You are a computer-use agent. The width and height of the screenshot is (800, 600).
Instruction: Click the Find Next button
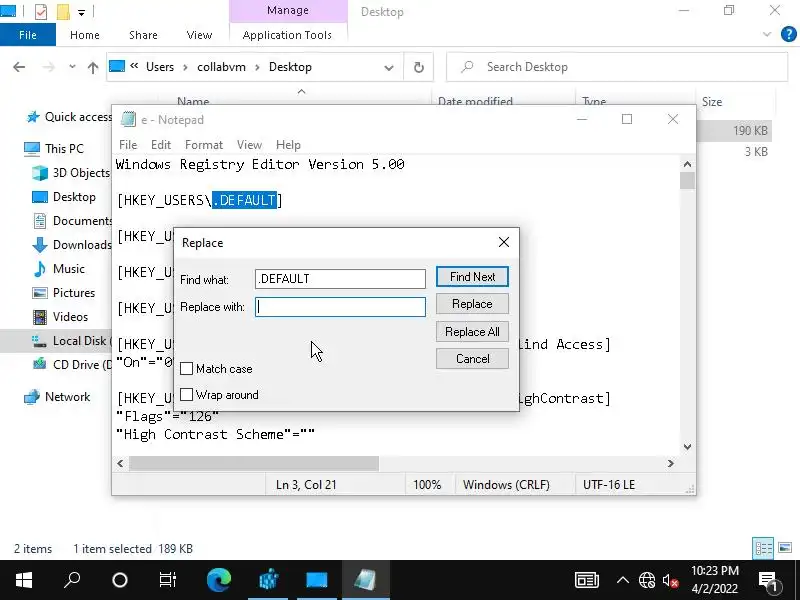coord(472,277)
